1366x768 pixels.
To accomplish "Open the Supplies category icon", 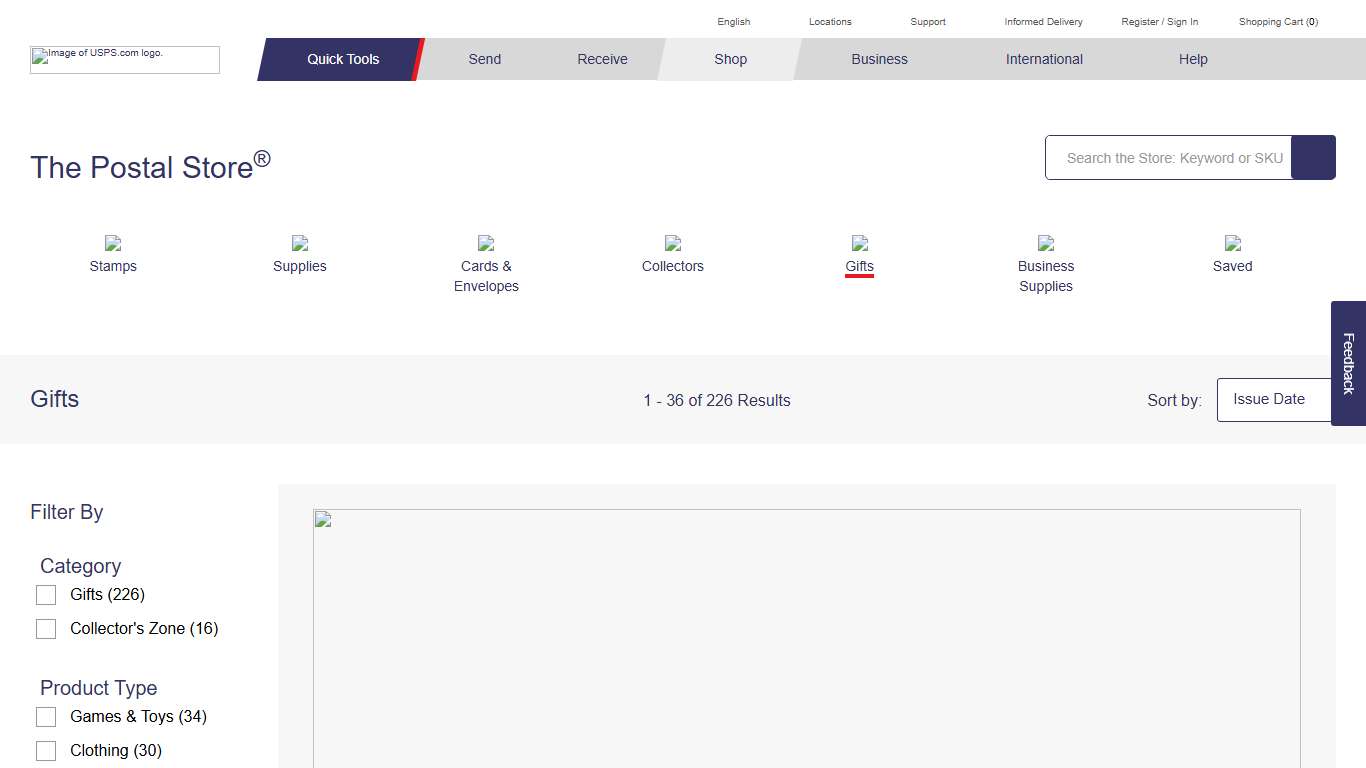I will [300, 243].
